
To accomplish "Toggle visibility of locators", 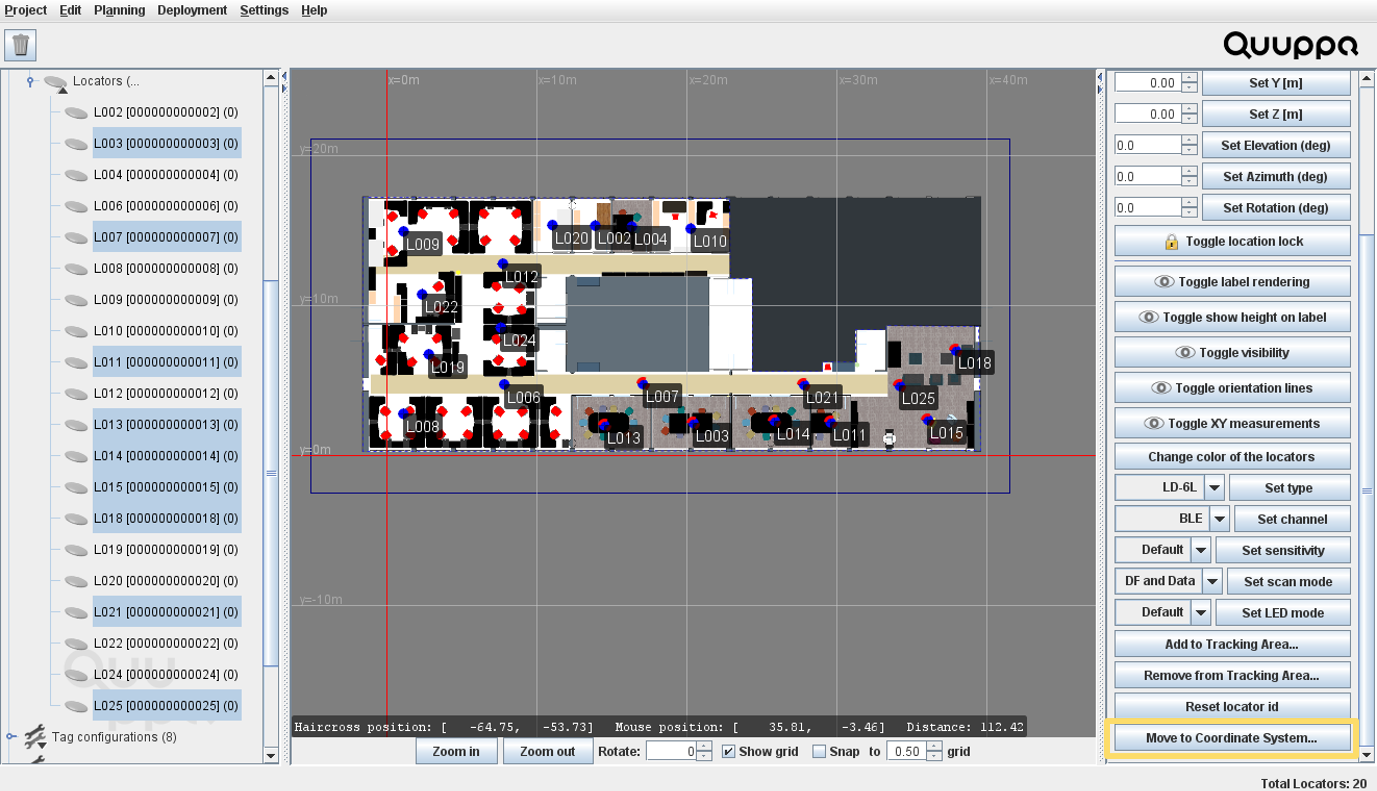I will pyautogui.click(x=1232, y=353).
